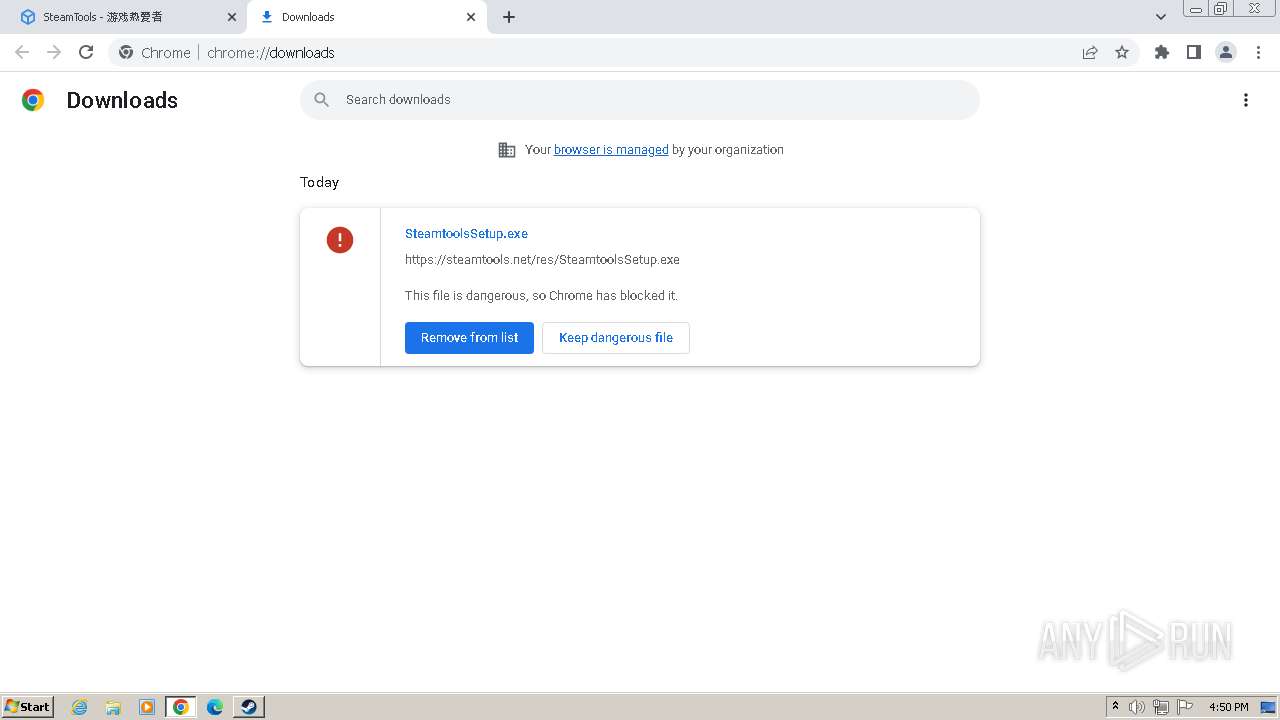Click the Chrome taskbar icon
The width and height of the screenshot is (1280, 720).
click(x=181, y=707)
